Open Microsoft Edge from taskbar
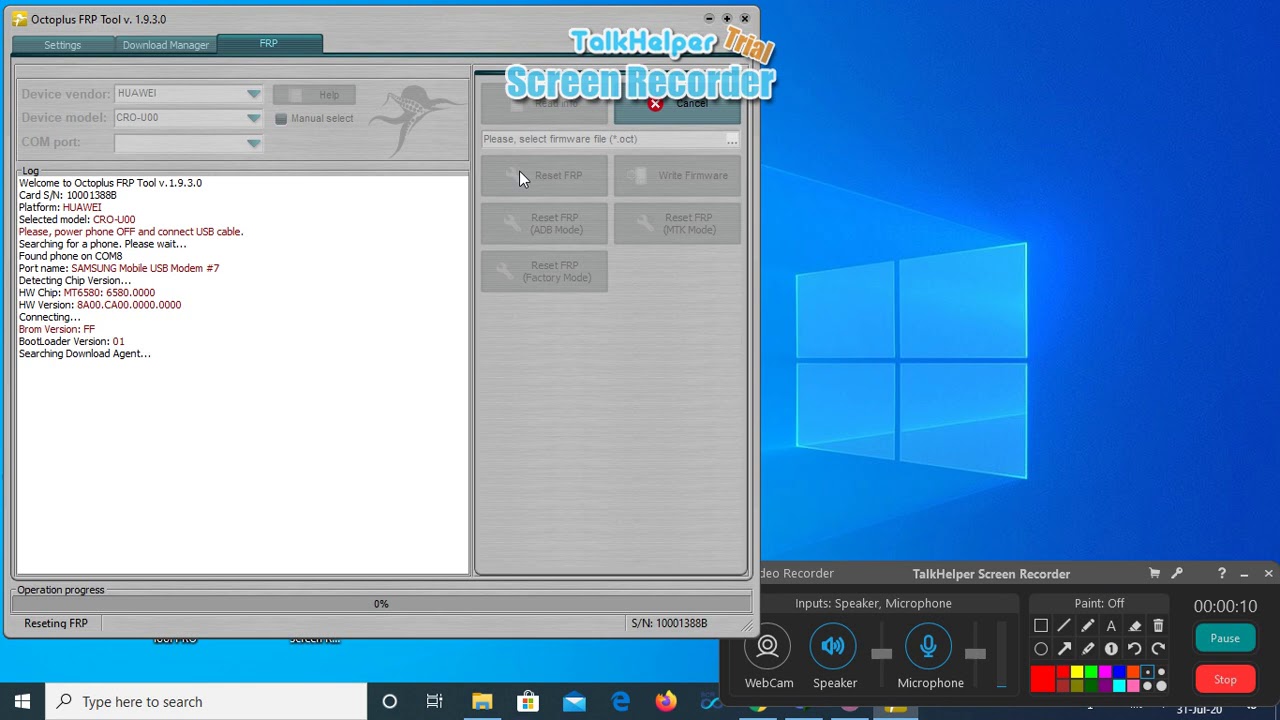1280x720 pixels. (620, 701)
